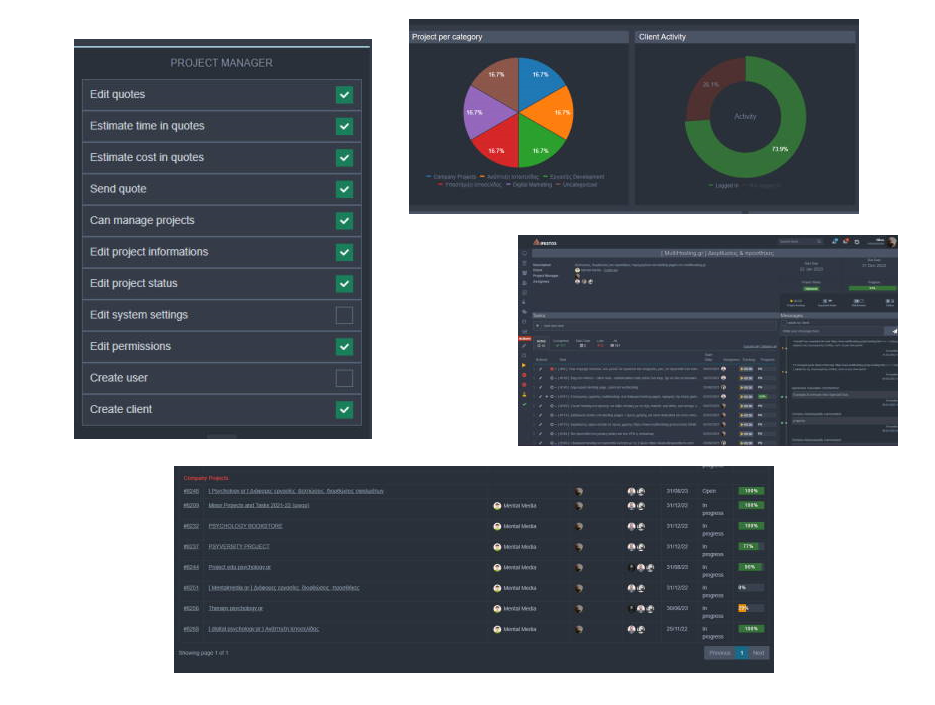The width and height of the screenshot is (935, 705).
Task: Toggle the Create client checkbox off
Action: (344, 410)
